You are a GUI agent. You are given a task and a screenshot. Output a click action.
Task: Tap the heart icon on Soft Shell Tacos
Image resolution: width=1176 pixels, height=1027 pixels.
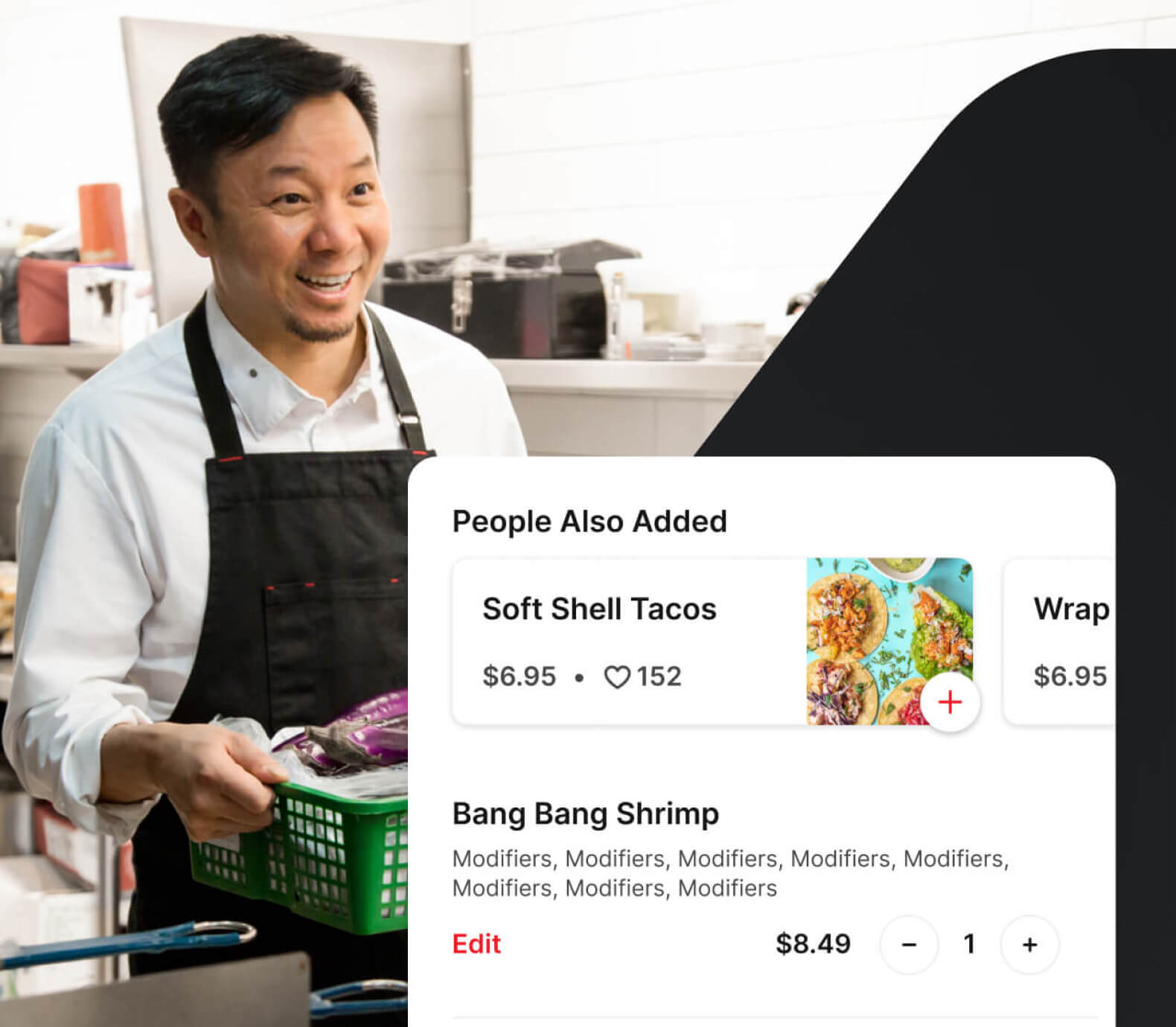coord(617,677)
